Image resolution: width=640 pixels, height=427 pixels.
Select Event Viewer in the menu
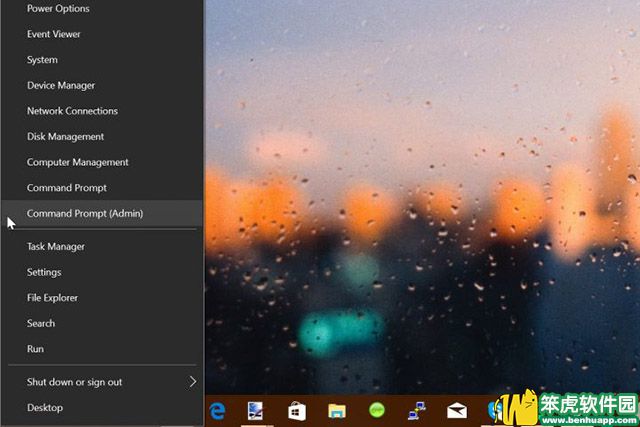[54, 34]
